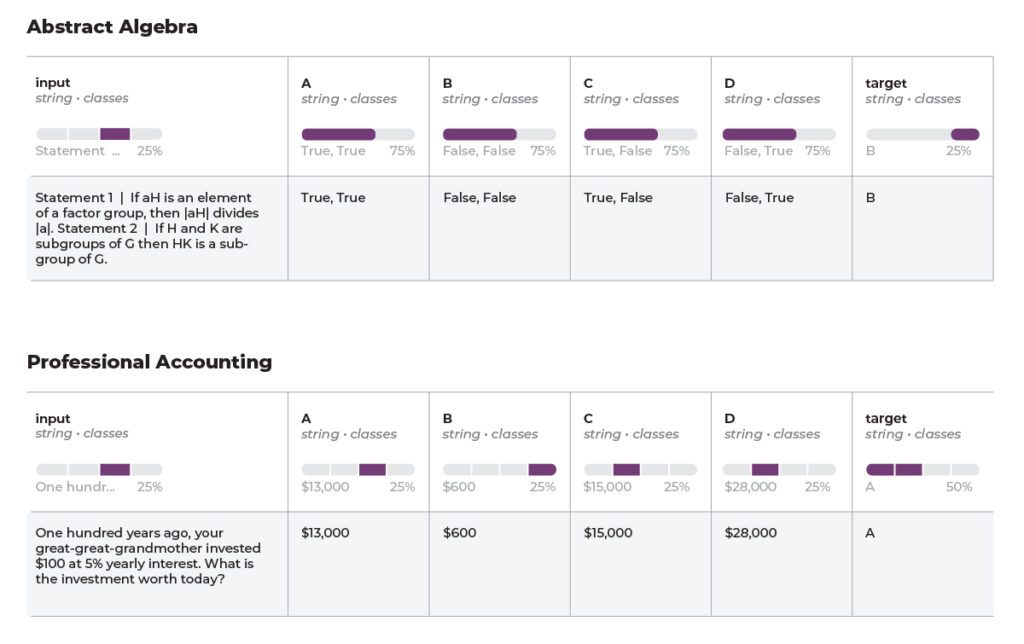Click the distribution bar under "True, True"
The image size is (1024, 644).
pyautogui.click(x=338, y=133)
